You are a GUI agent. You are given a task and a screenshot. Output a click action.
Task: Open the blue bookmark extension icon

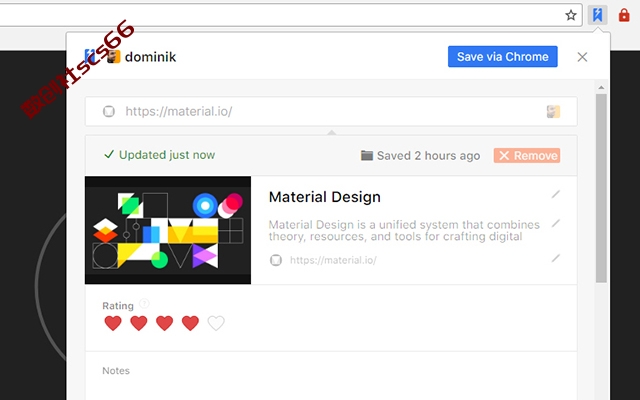click(x=597, y=16)
